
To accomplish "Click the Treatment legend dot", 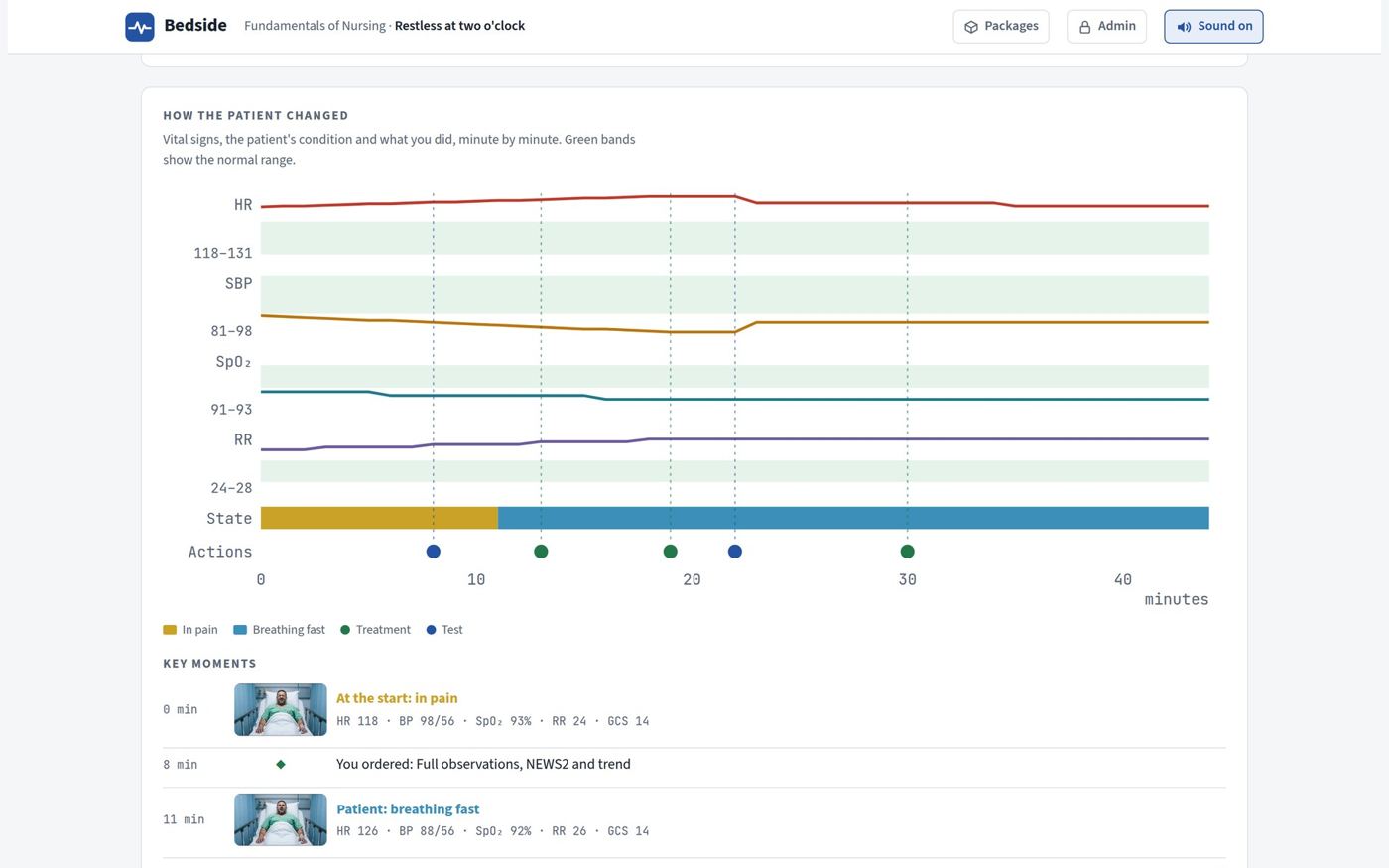I will pyautogui.click(x=345, y=630).
